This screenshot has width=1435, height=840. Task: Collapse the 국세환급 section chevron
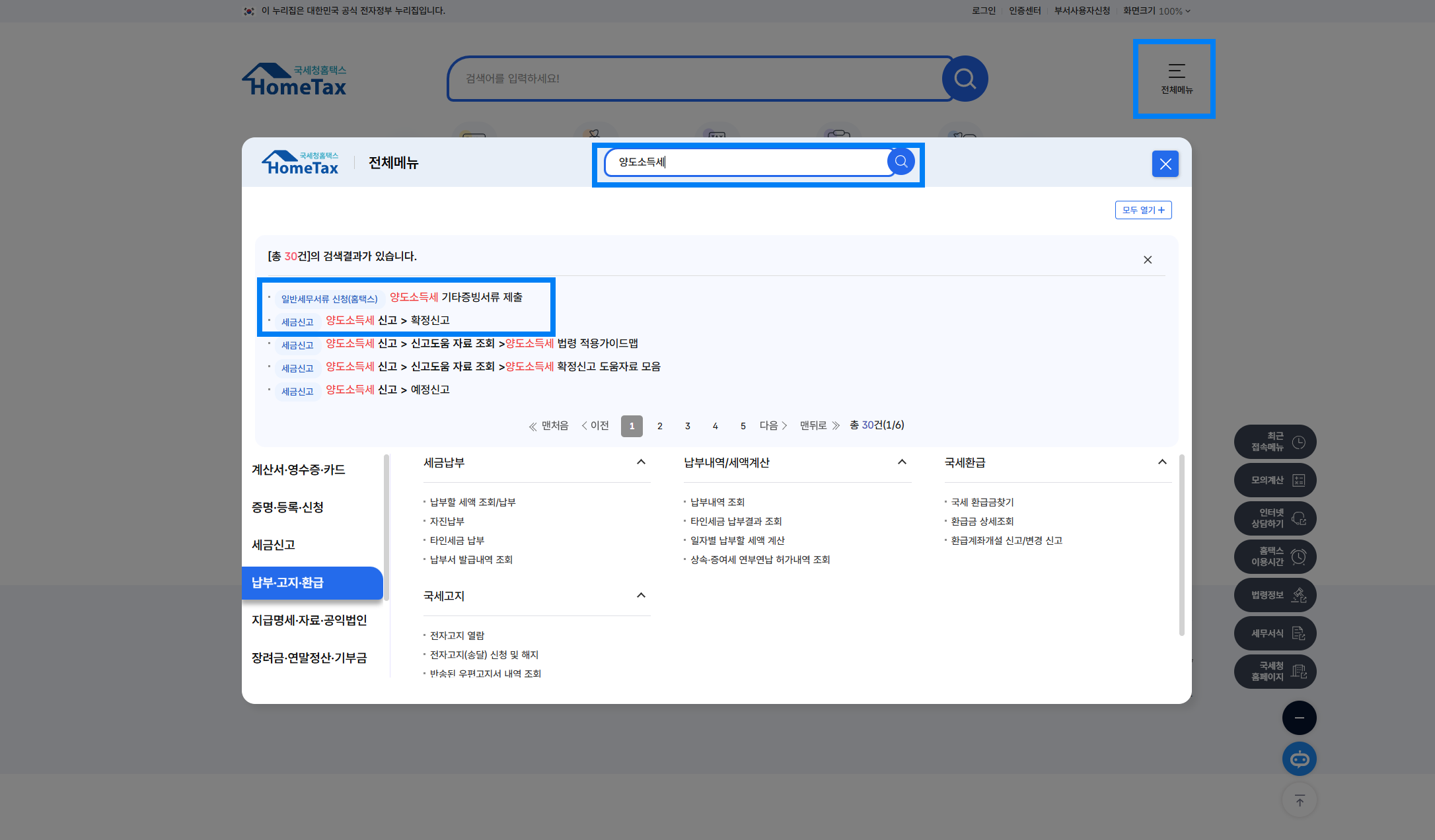(x=1162, y=462)
